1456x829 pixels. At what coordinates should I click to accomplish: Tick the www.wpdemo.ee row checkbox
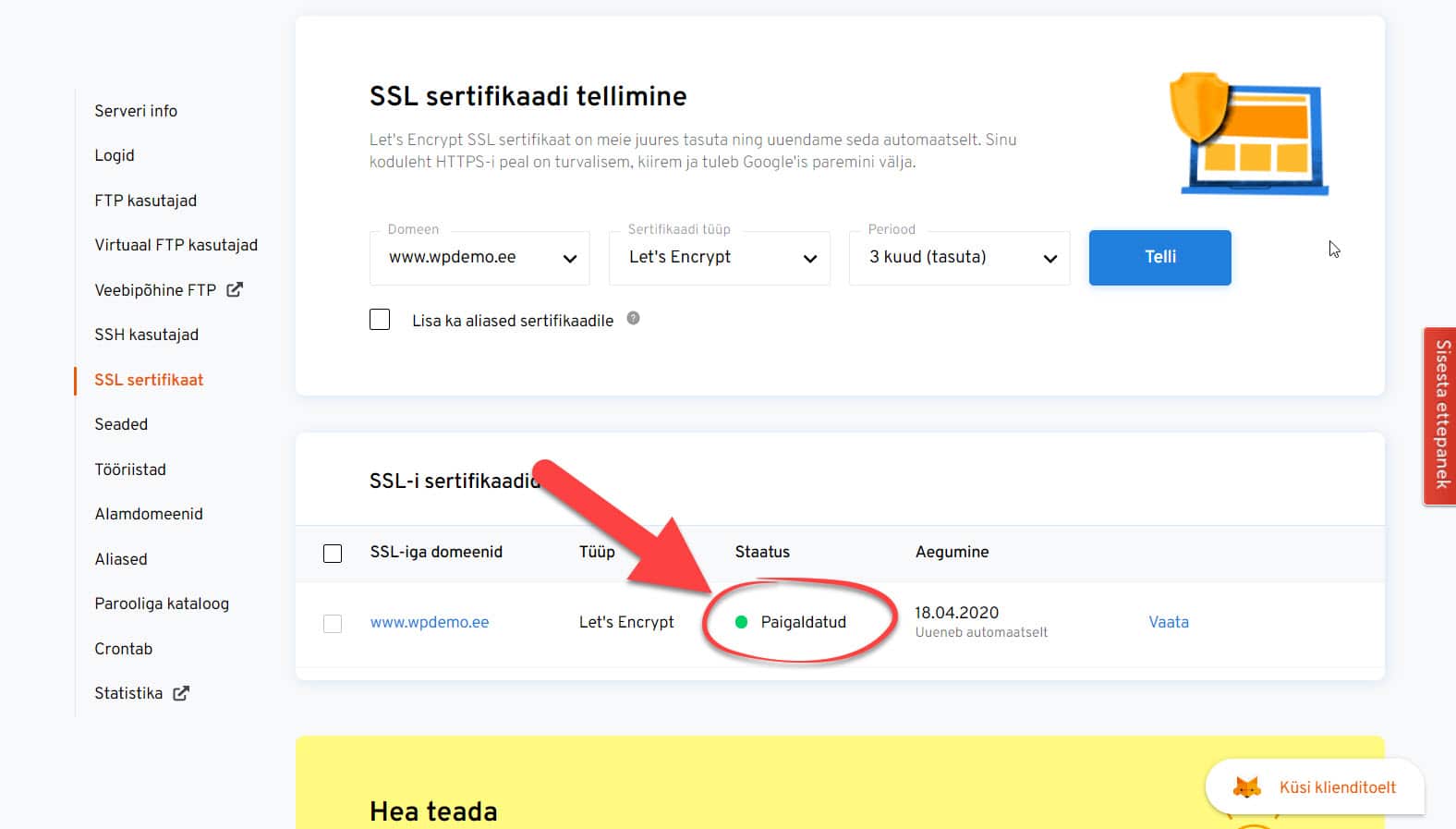[x=333, y=624]
